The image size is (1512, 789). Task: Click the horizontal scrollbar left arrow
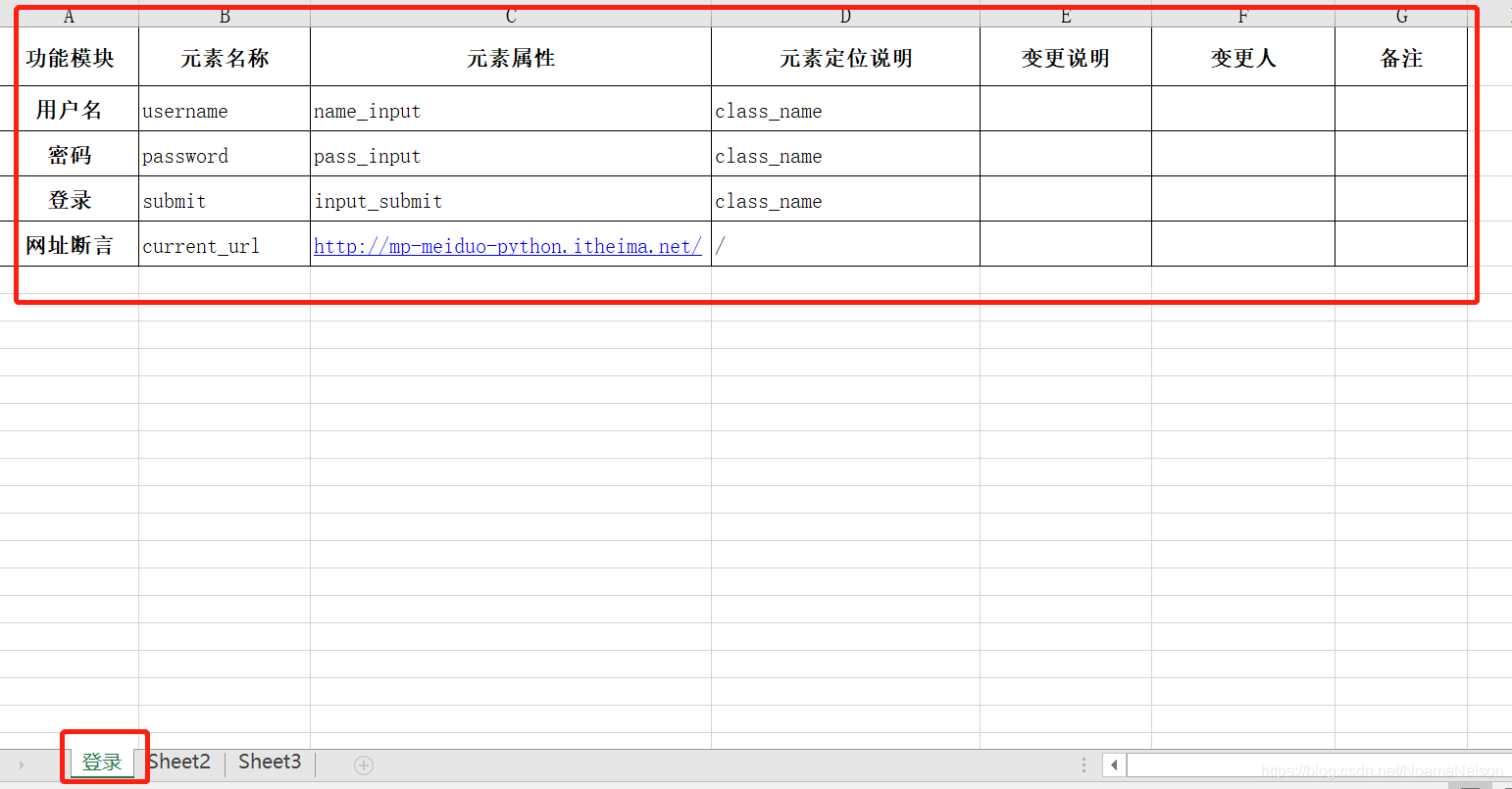coord(1114,764)
